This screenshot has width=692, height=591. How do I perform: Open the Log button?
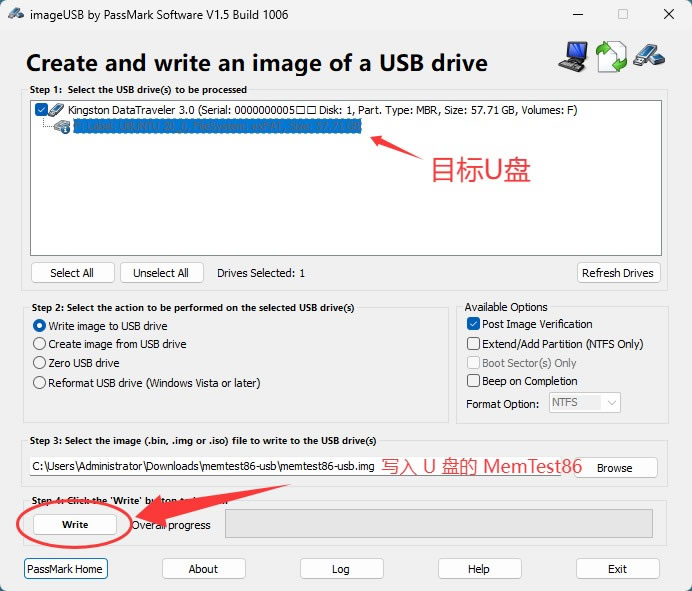pyautogui.click(x=342, y=569)
